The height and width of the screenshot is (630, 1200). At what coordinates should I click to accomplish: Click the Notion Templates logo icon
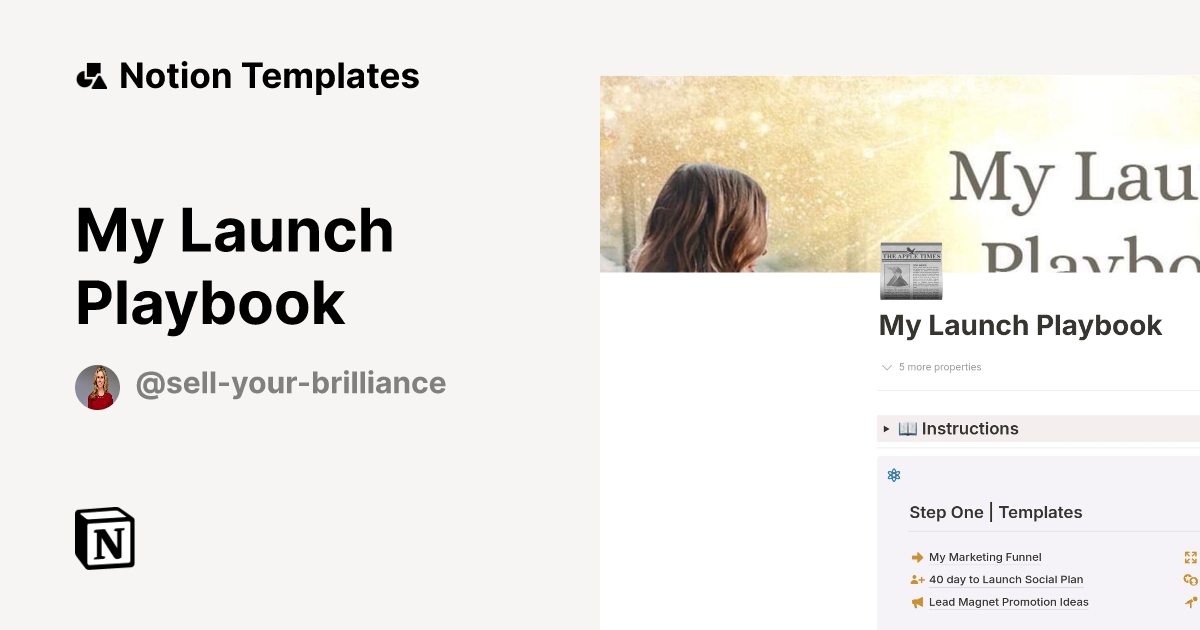(91, 75)
